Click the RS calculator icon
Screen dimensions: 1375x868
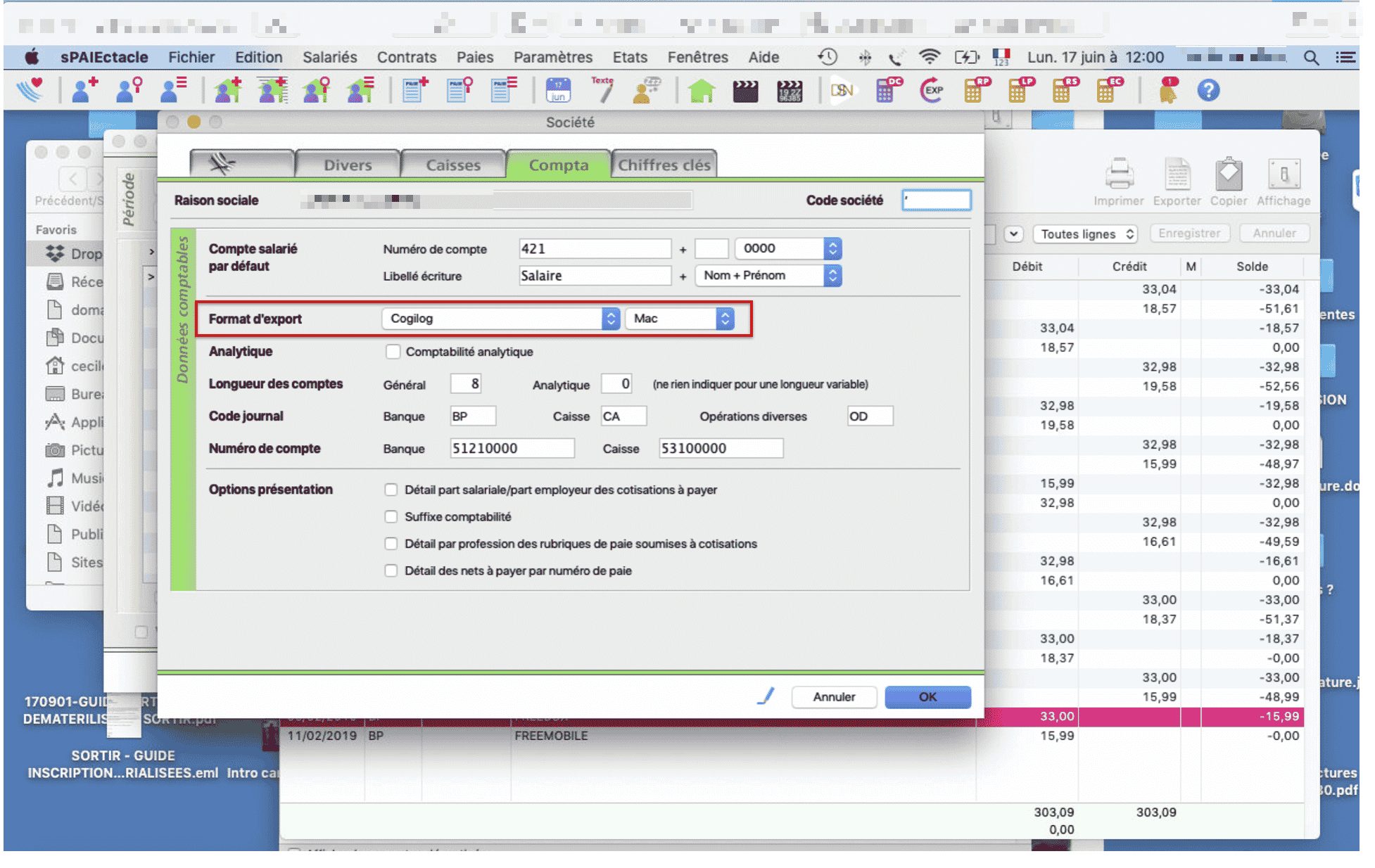coord(1065,90)
